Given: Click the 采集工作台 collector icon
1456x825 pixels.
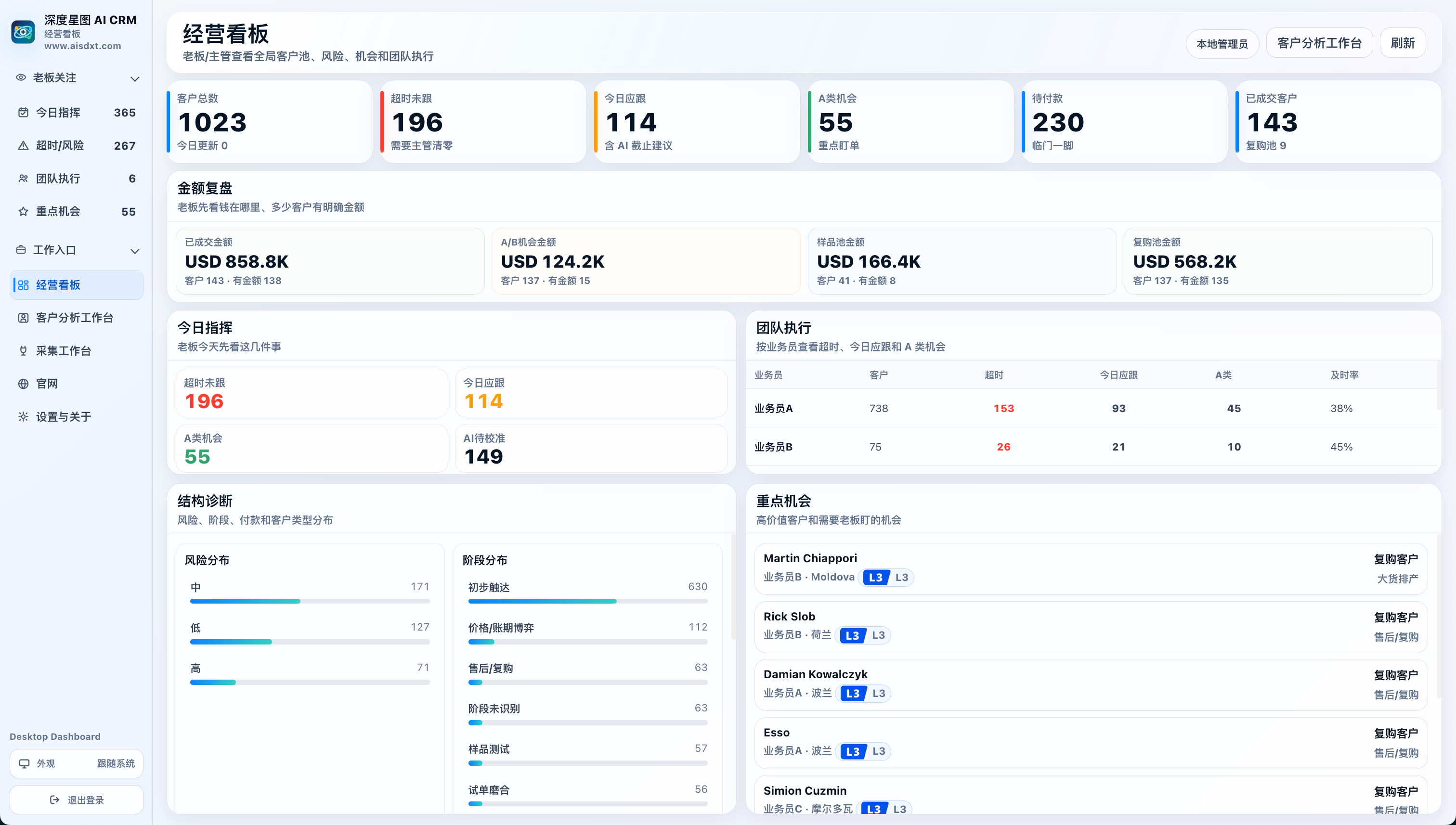Looking at the screenshot, I should [x=23, y=351].
